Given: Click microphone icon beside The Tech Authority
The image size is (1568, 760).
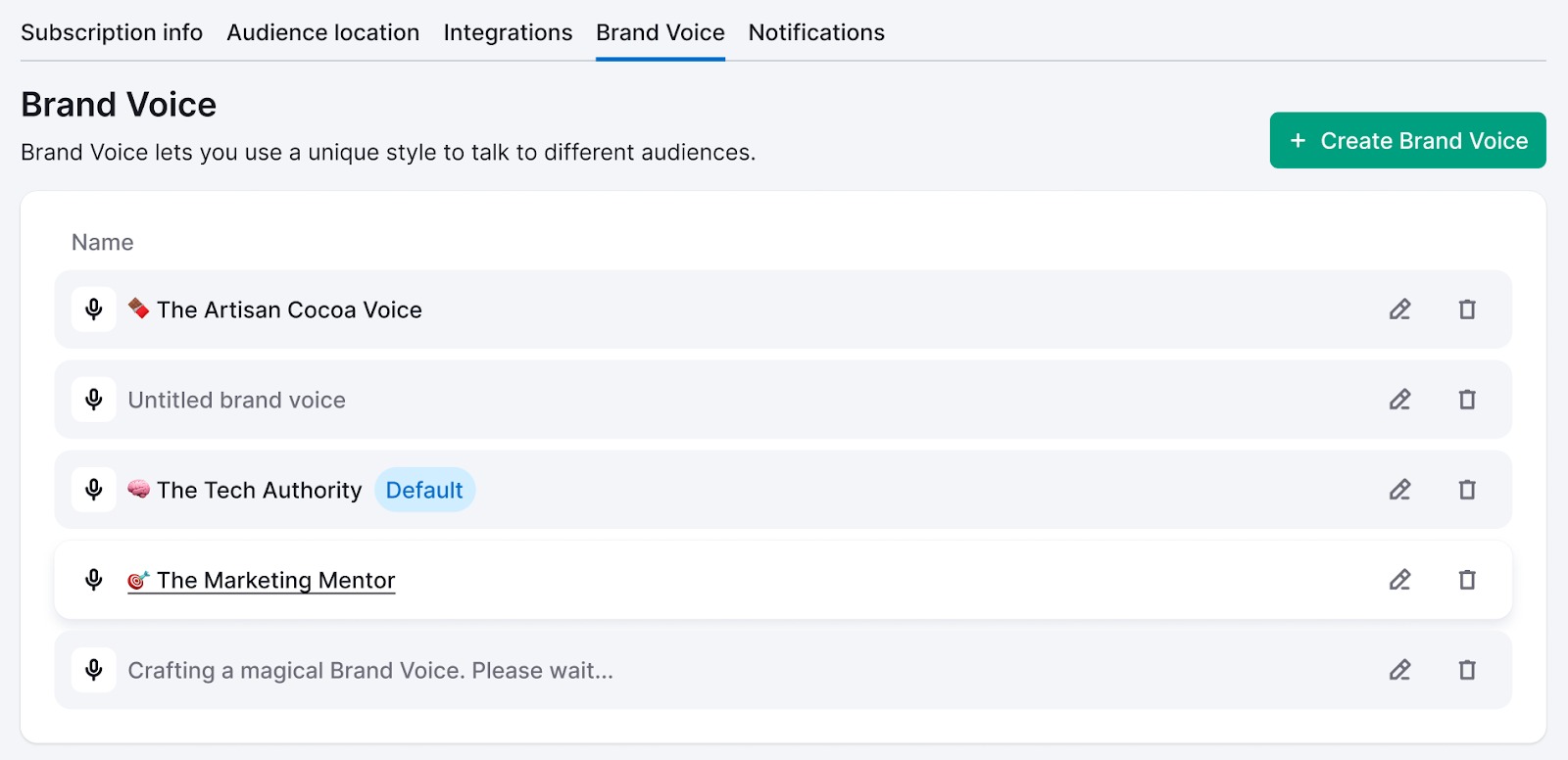Looking at the screenshot, I should (94, 490).
